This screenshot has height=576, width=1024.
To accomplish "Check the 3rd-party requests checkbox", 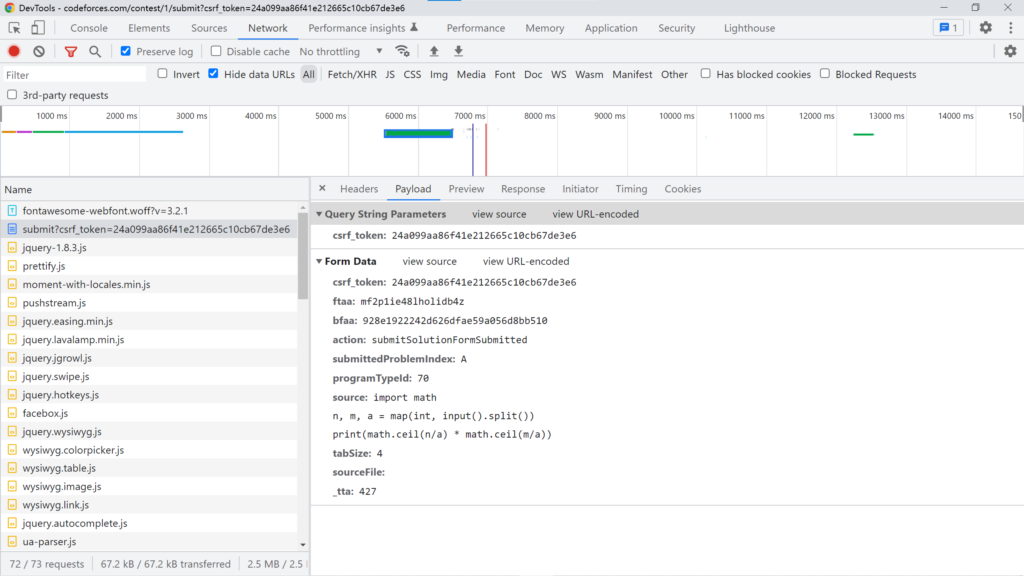I will click(x=12, y=95).
